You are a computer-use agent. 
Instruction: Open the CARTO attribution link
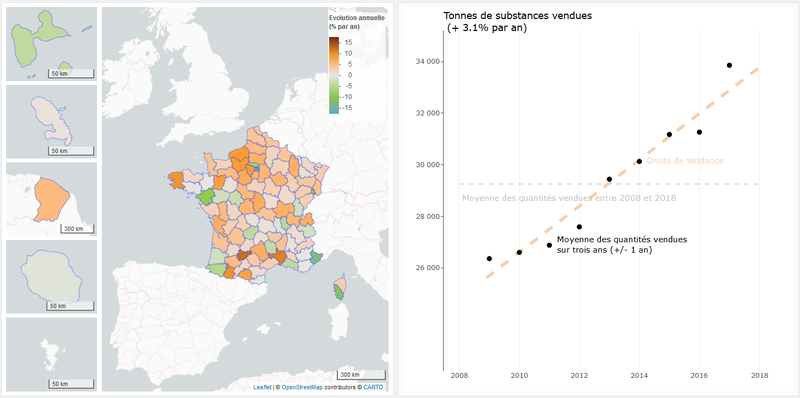coord(373,387)
